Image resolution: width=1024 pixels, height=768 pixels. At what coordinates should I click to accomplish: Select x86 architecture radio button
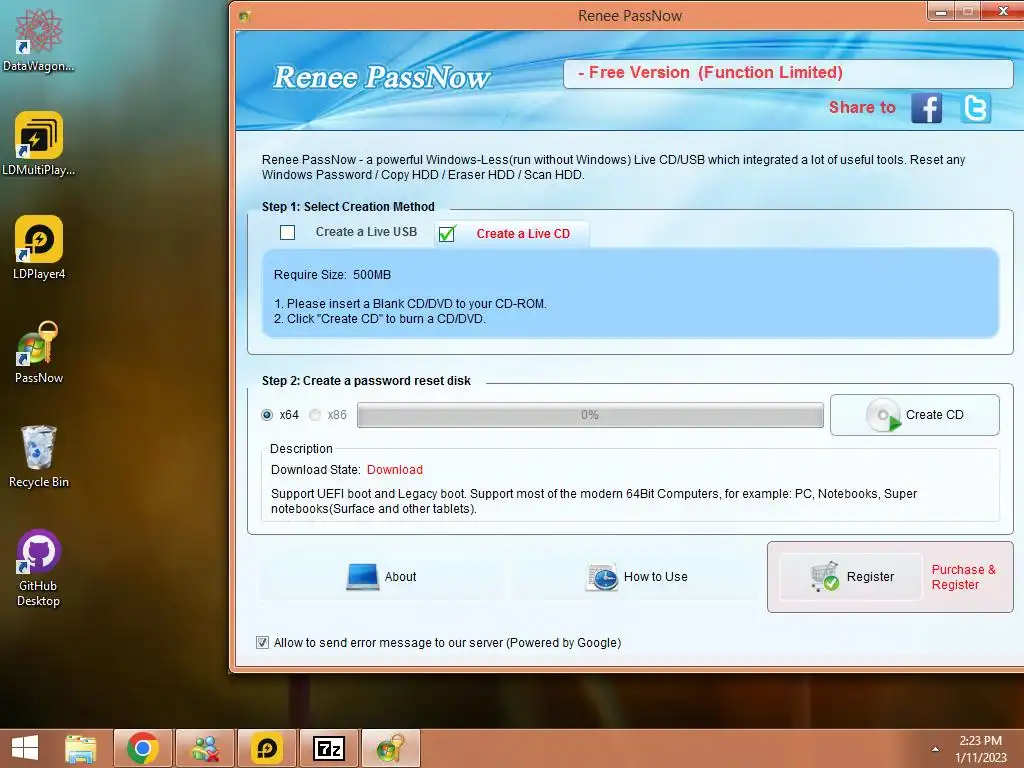pos(315,415)
